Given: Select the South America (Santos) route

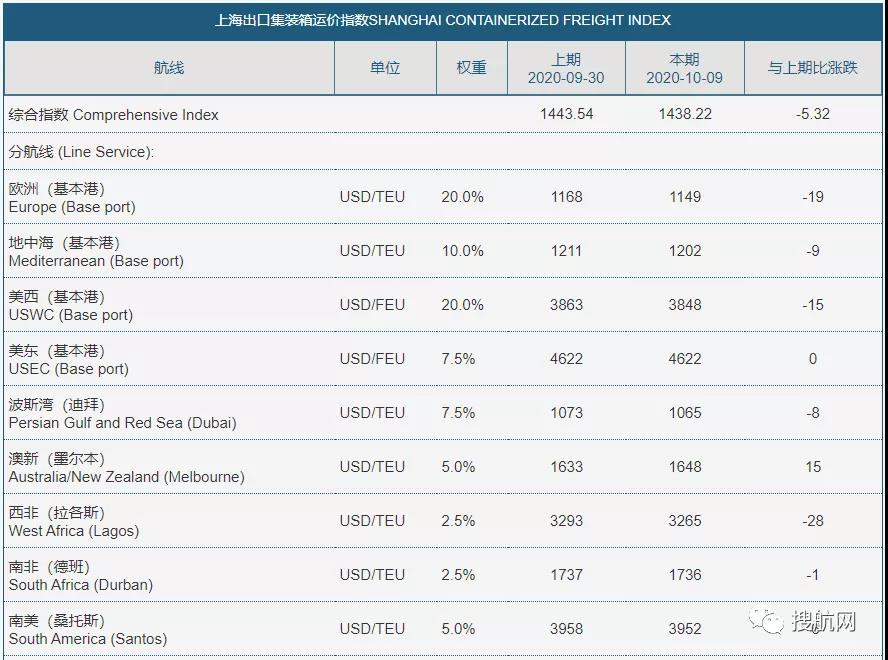Looking at the screenshot, I should click(x=87, y=630).
